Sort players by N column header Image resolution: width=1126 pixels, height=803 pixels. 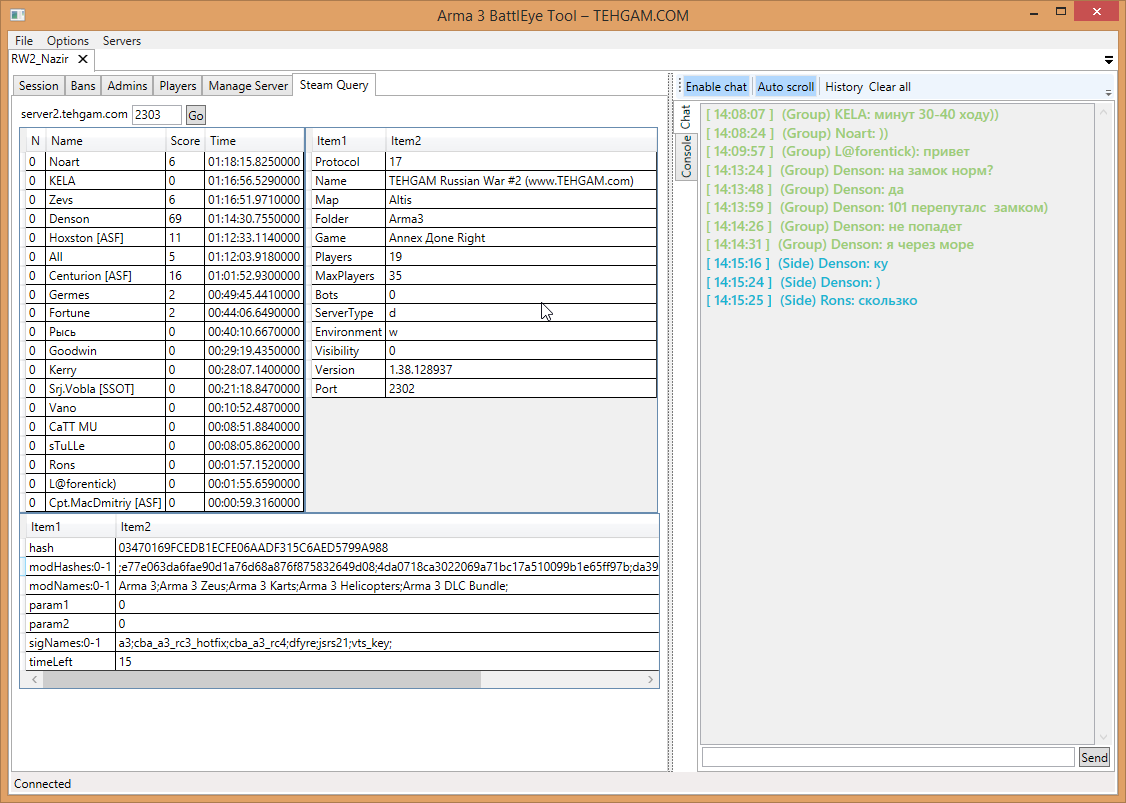pyautogui.click(x=35, y=141)
